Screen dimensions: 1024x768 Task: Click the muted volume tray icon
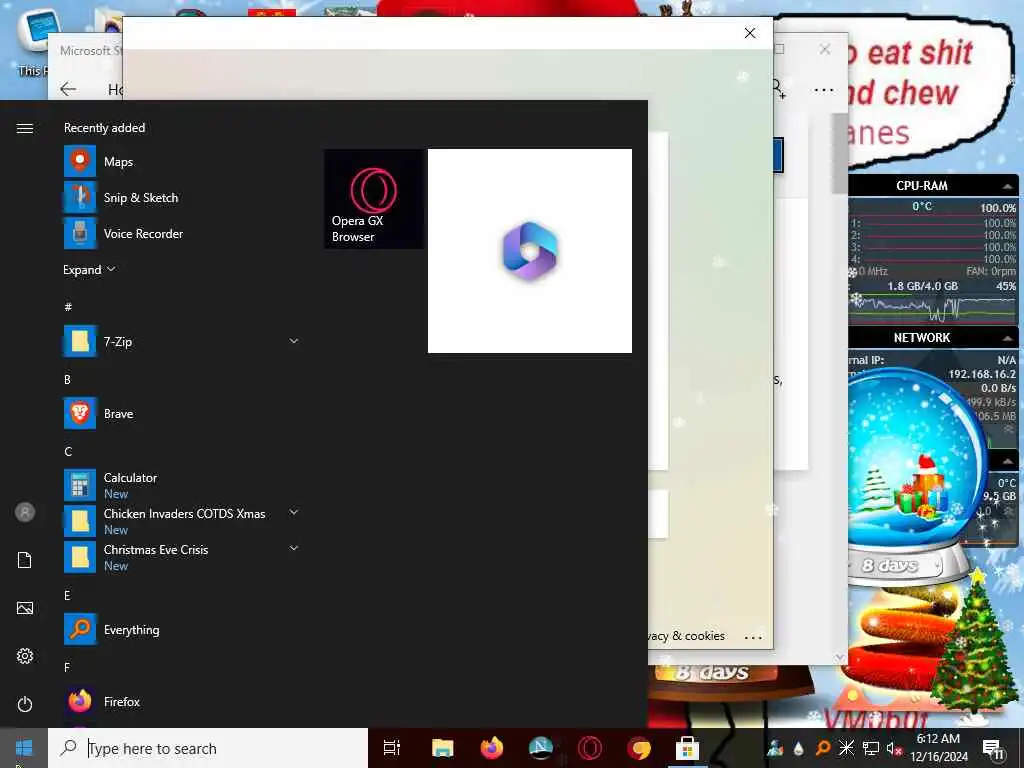click(x=893, y=748)
